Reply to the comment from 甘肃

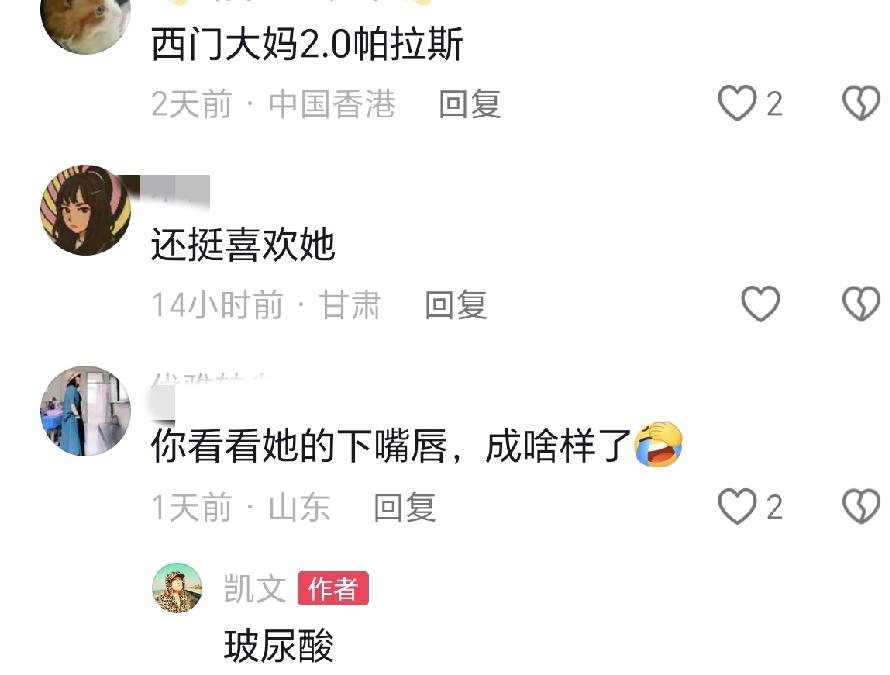coord(456,305)
